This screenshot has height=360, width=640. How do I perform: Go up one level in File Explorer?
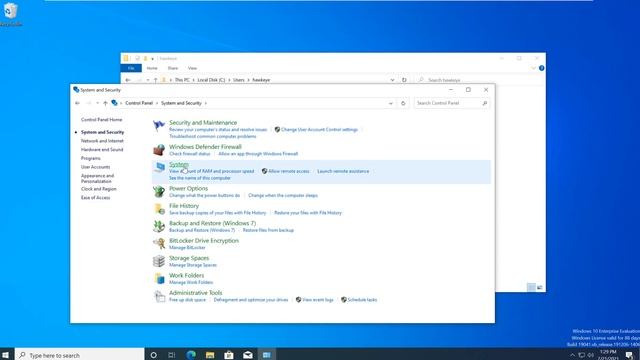(x=156, y=80)
